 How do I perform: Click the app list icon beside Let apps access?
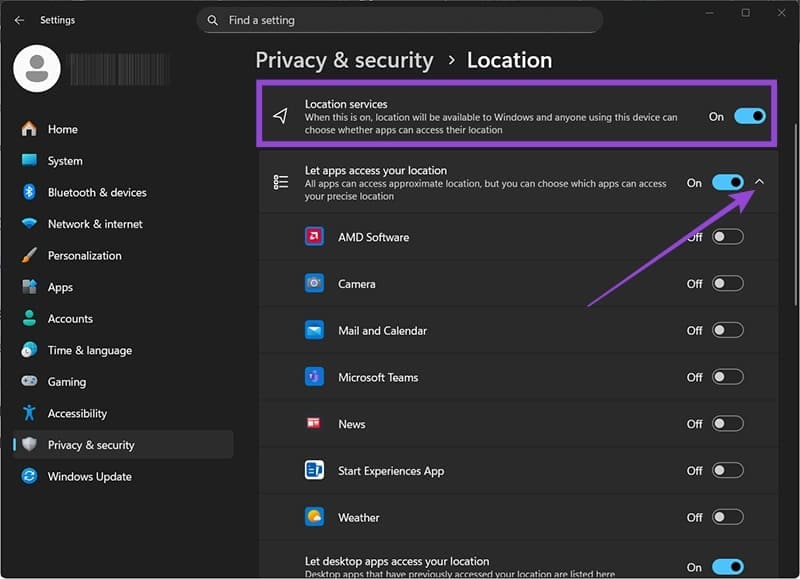coord(281,182)
